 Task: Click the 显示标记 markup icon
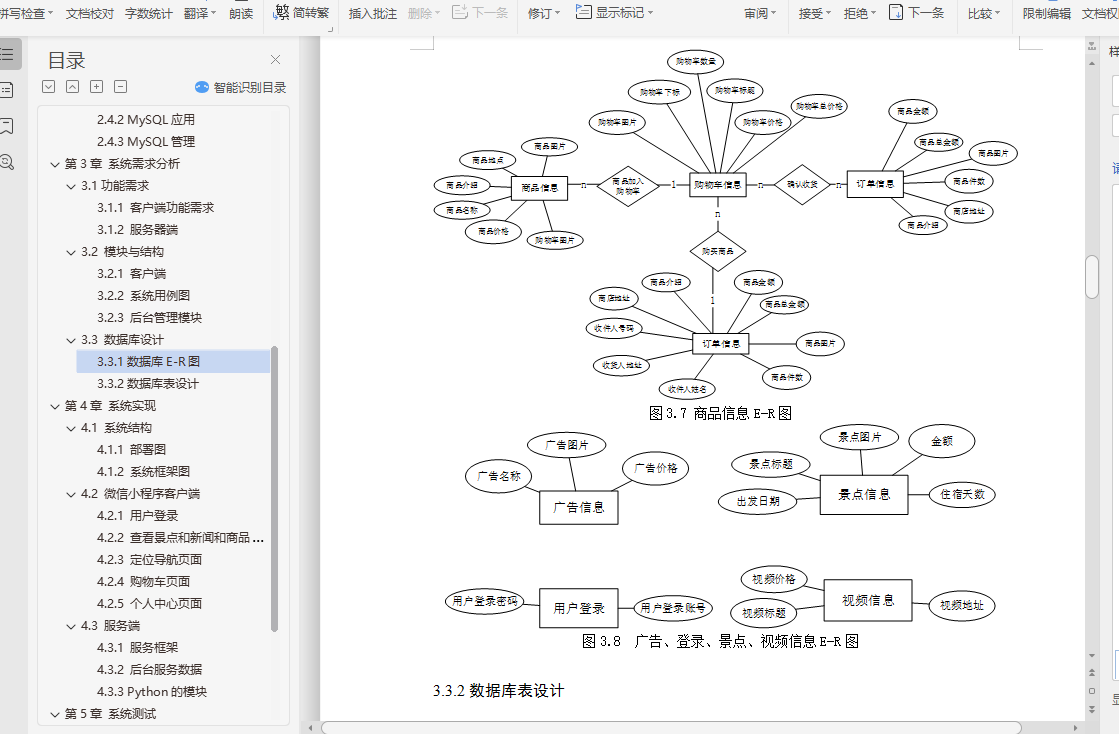(583, 12)
